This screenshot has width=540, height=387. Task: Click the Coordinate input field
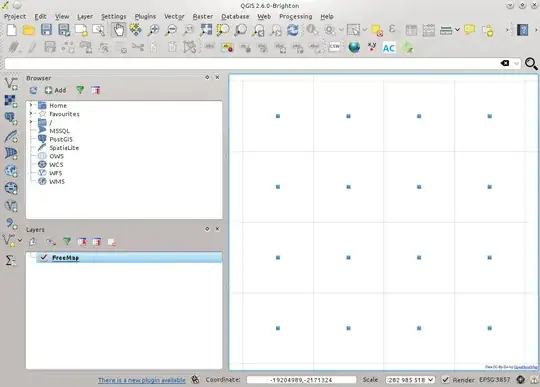tap(302, 380)
